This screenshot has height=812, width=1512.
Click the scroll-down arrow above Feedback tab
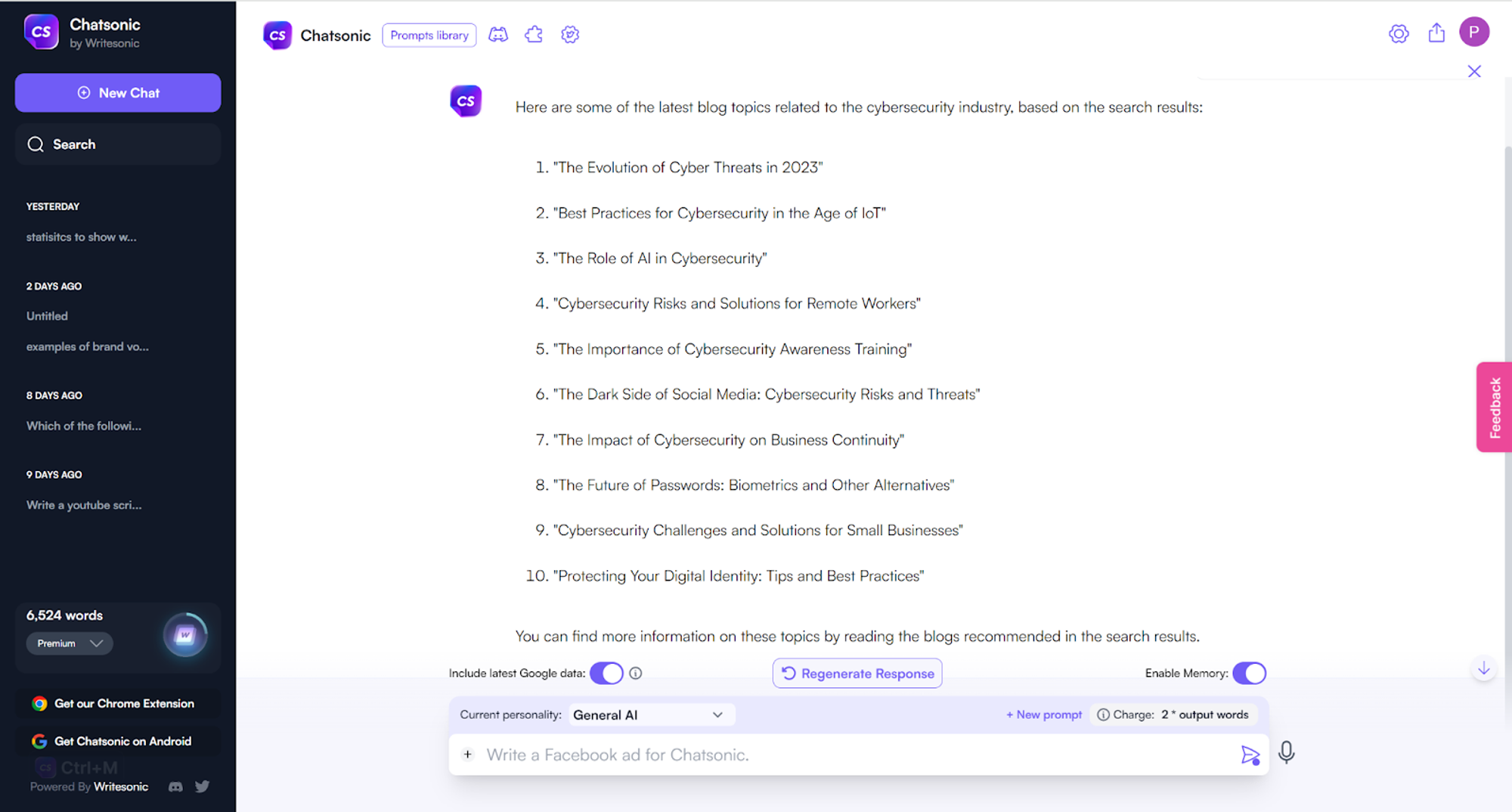(1484, 668)
